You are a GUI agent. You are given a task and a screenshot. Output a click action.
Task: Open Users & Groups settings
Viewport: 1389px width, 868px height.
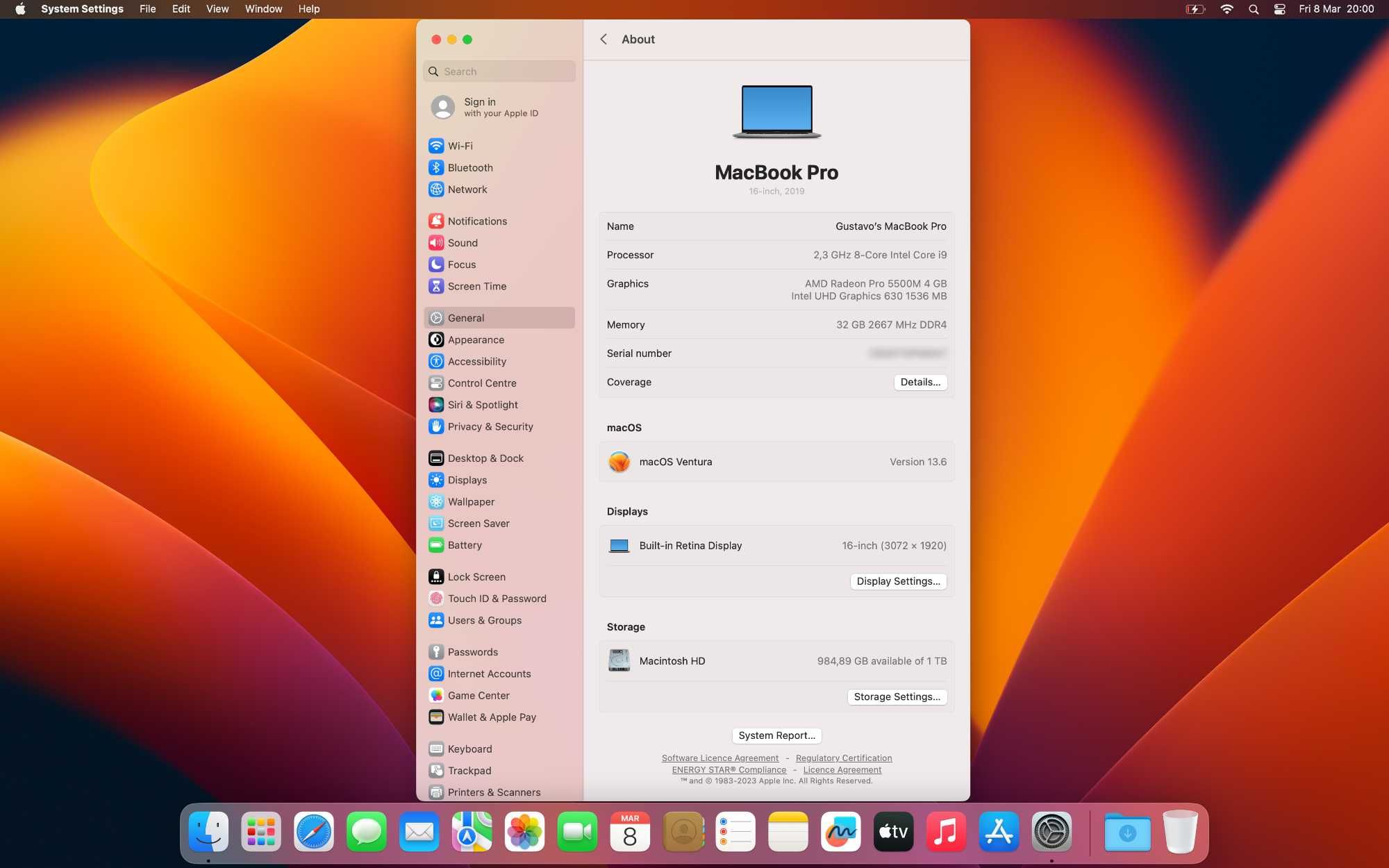click(499, 620)
